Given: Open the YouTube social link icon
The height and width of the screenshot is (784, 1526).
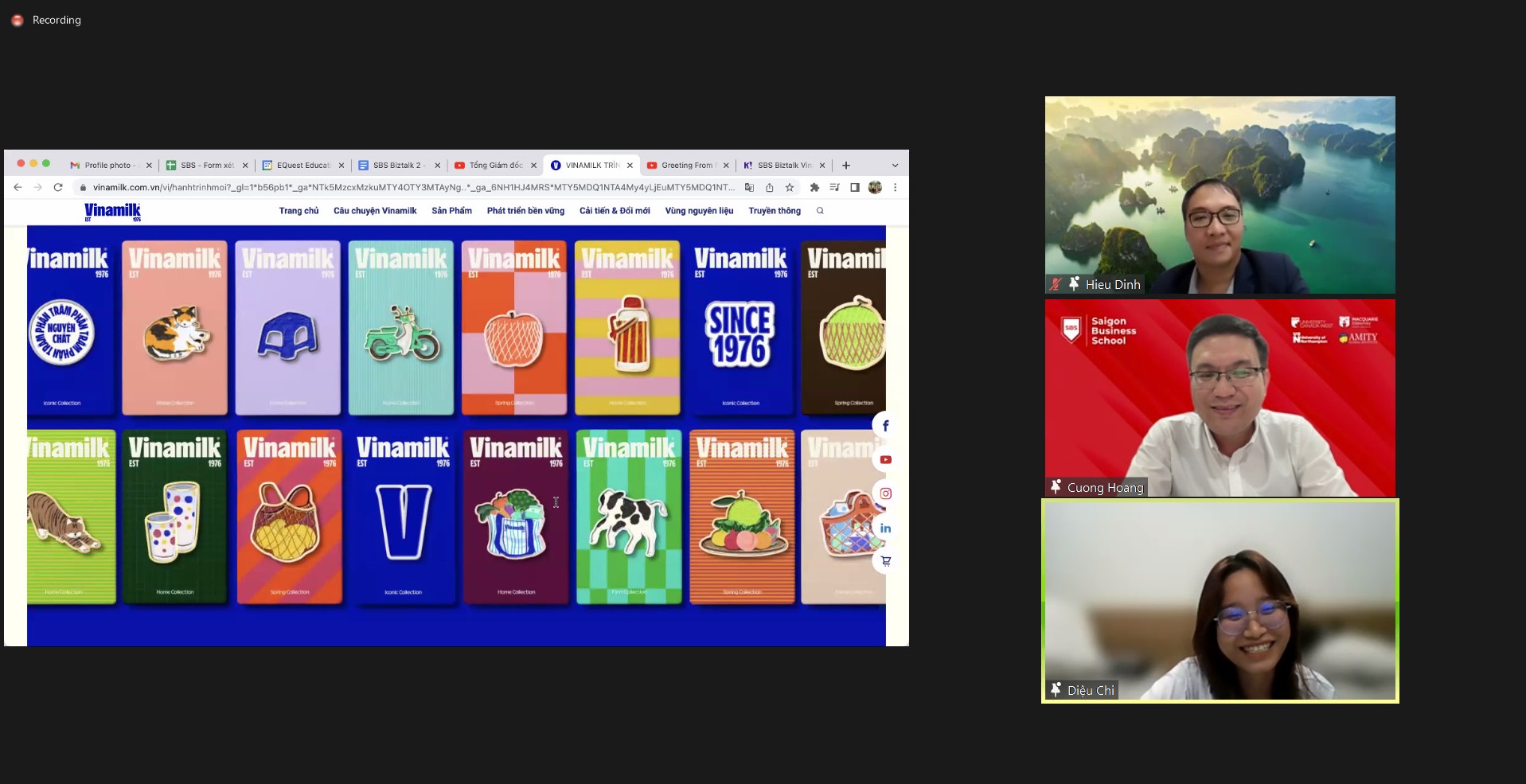Looking at the screenshot, I should point(885,460).
